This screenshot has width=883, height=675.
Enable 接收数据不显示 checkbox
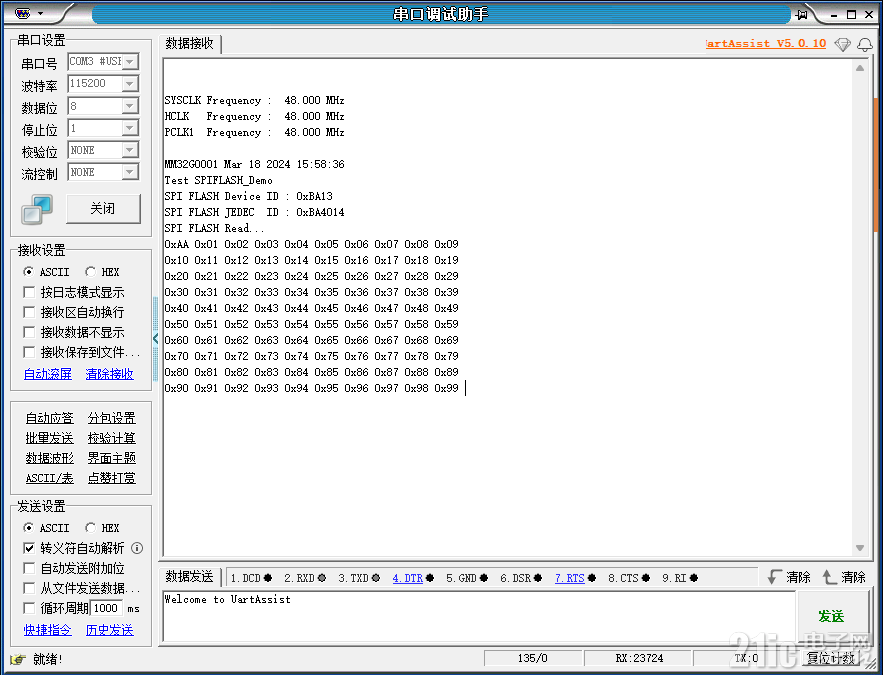point(29,332)
